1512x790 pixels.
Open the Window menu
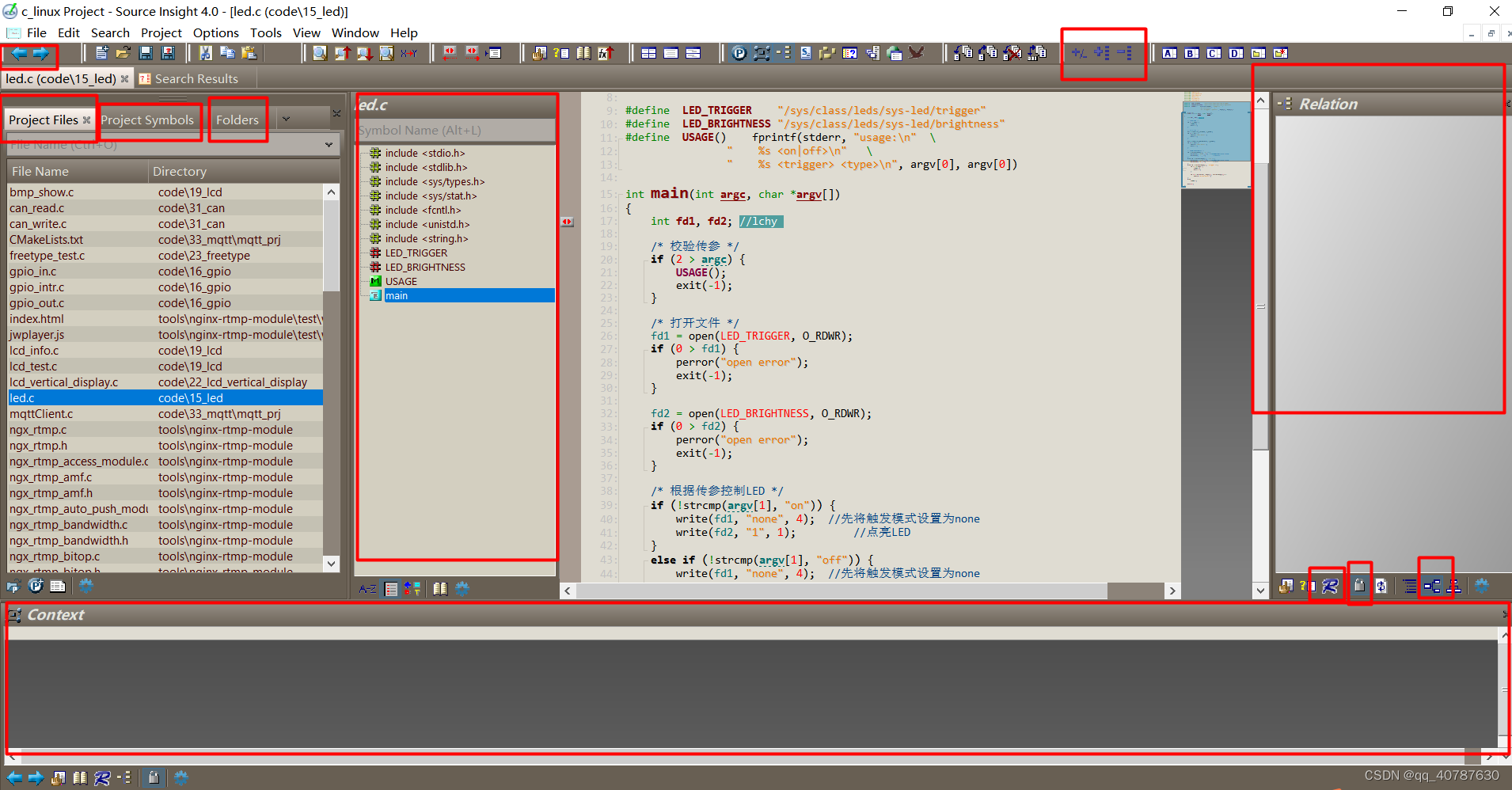coord(355,32)
